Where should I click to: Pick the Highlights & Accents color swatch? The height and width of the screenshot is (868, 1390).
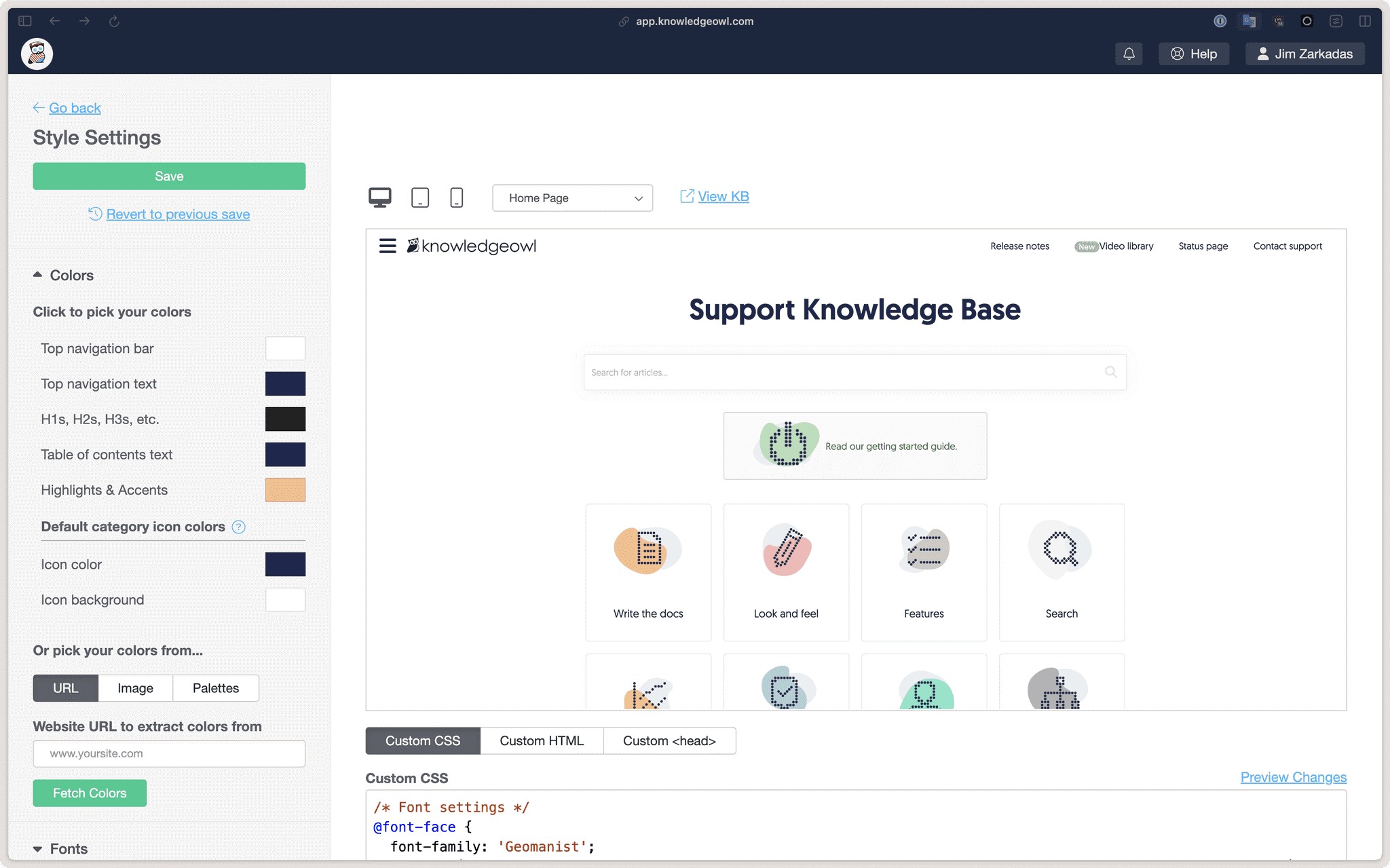point(285,489)
